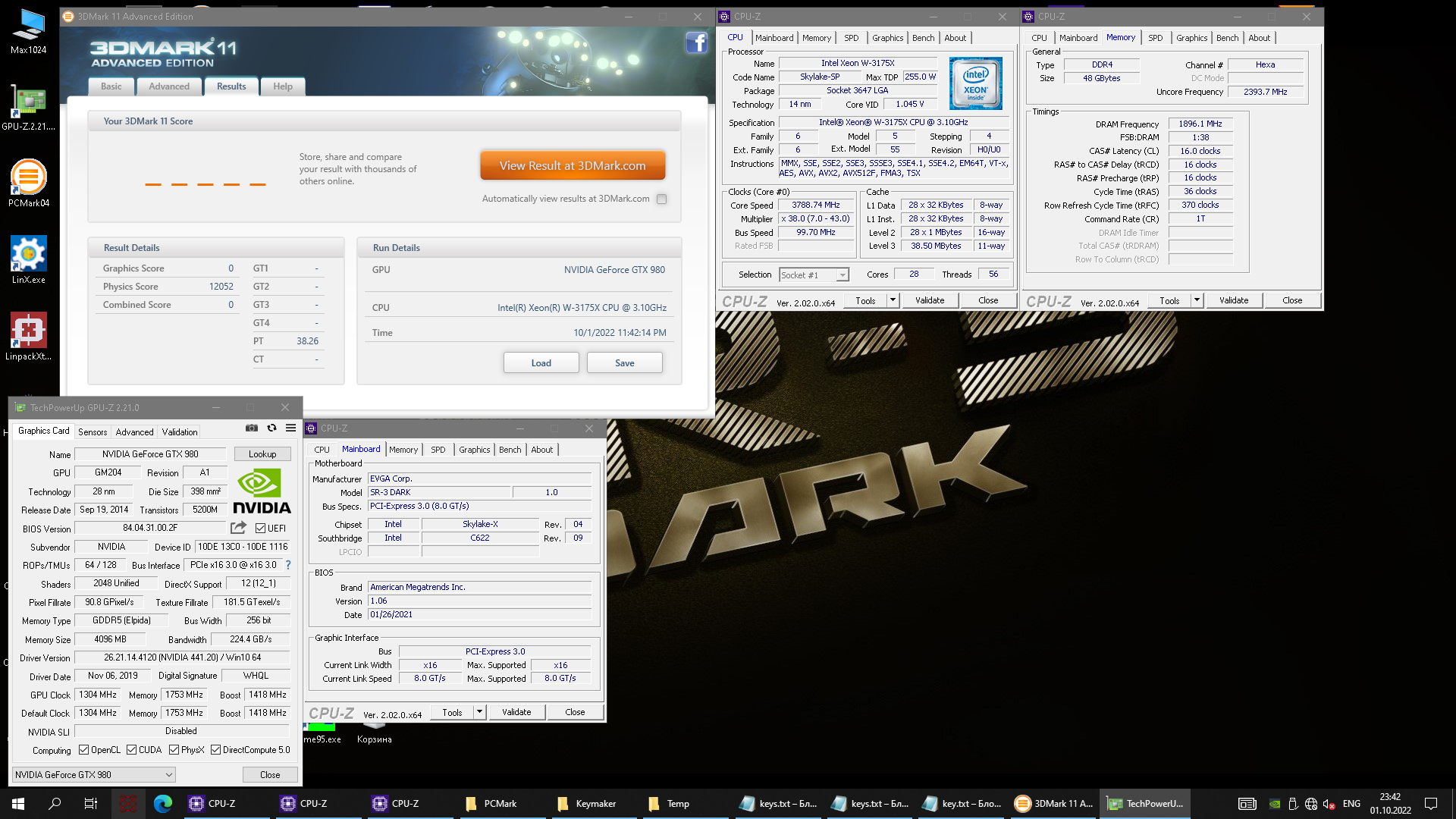
Task: Click the NVIDIA logo in GPU-Z
Action: (x=262, y=491)
